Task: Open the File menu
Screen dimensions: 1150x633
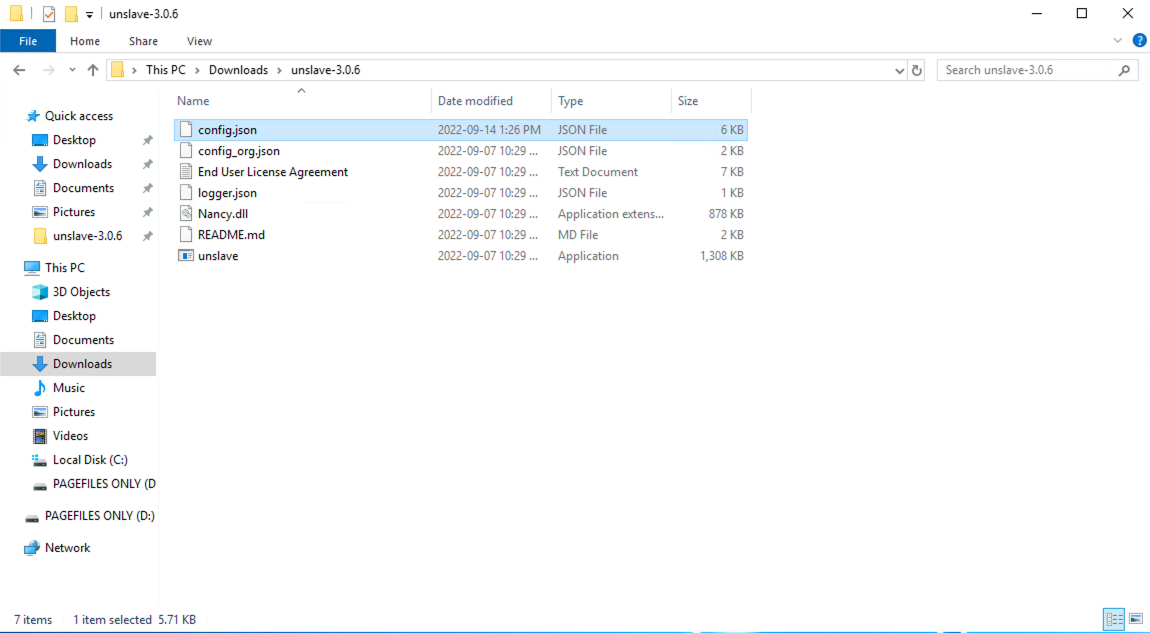Action: [x=28, y=41]
